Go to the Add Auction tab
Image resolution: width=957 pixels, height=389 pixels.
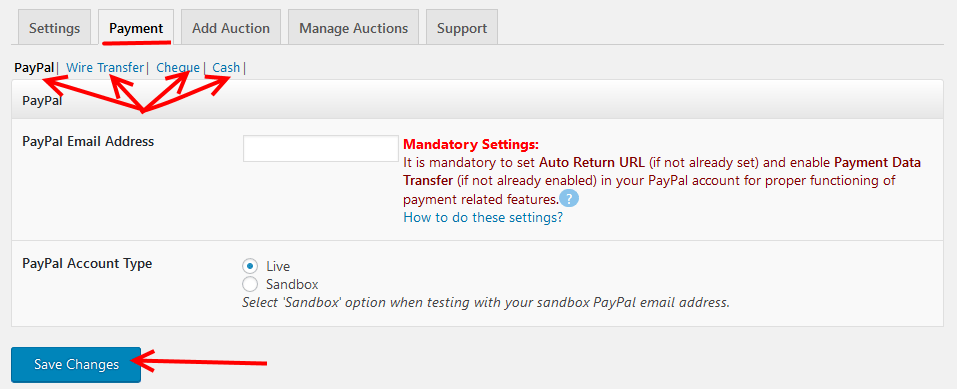pyautogui.click(x=231, y=28)
